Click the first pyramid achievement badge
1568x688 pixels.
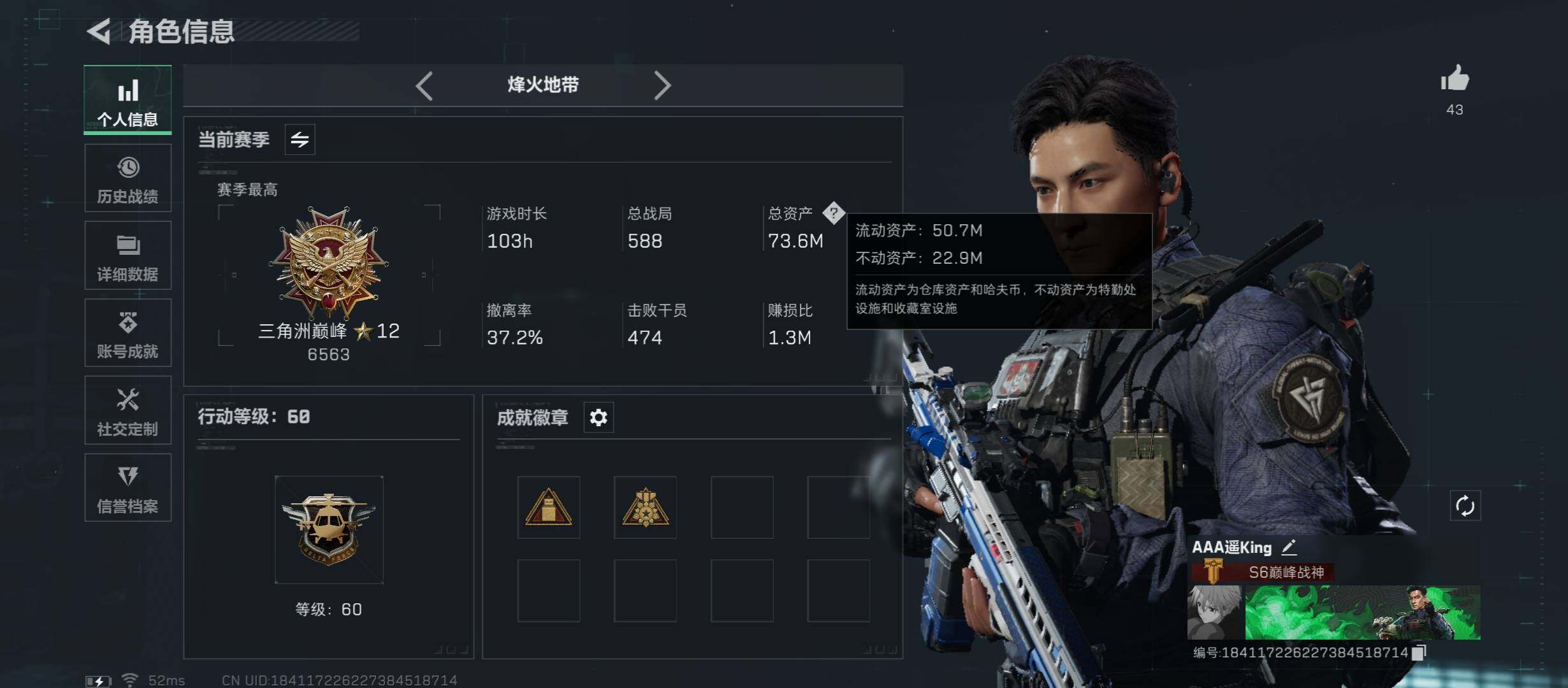point(548,507)
